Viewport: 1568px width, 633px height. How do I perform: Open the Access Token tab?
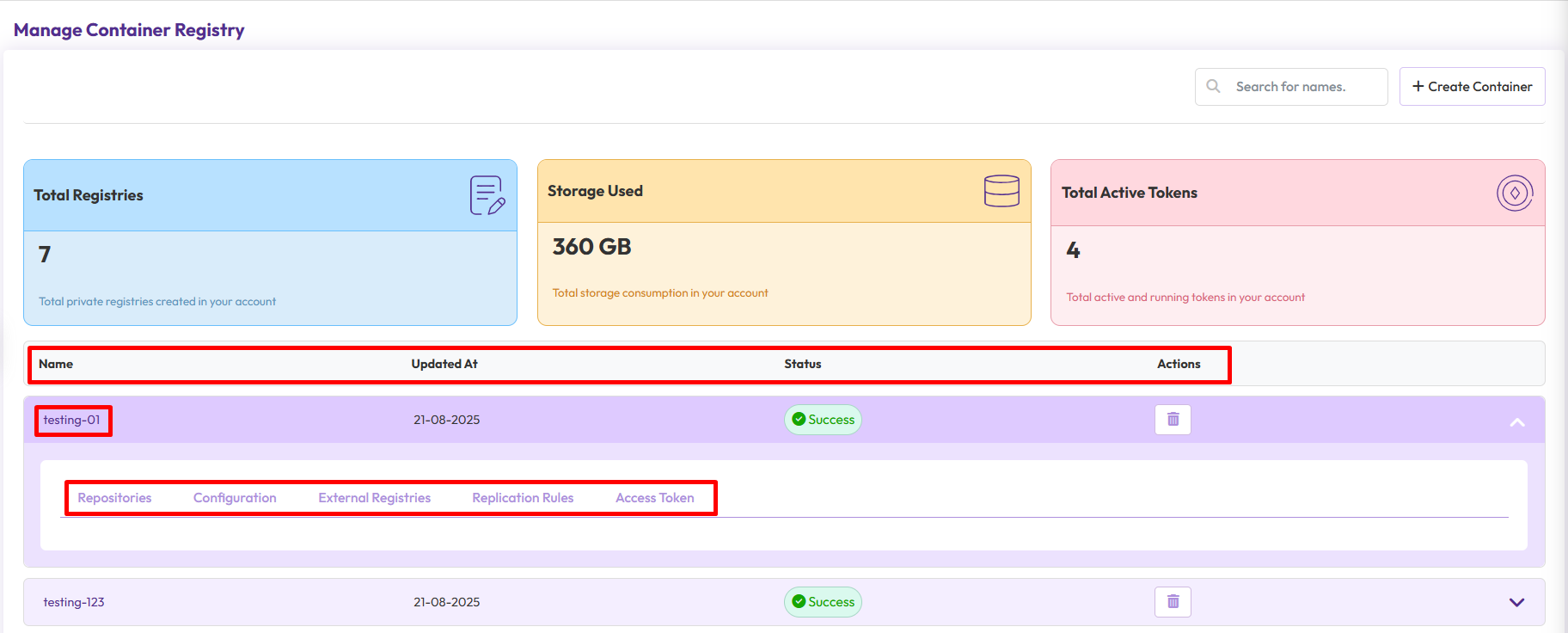tap(654, 498)
